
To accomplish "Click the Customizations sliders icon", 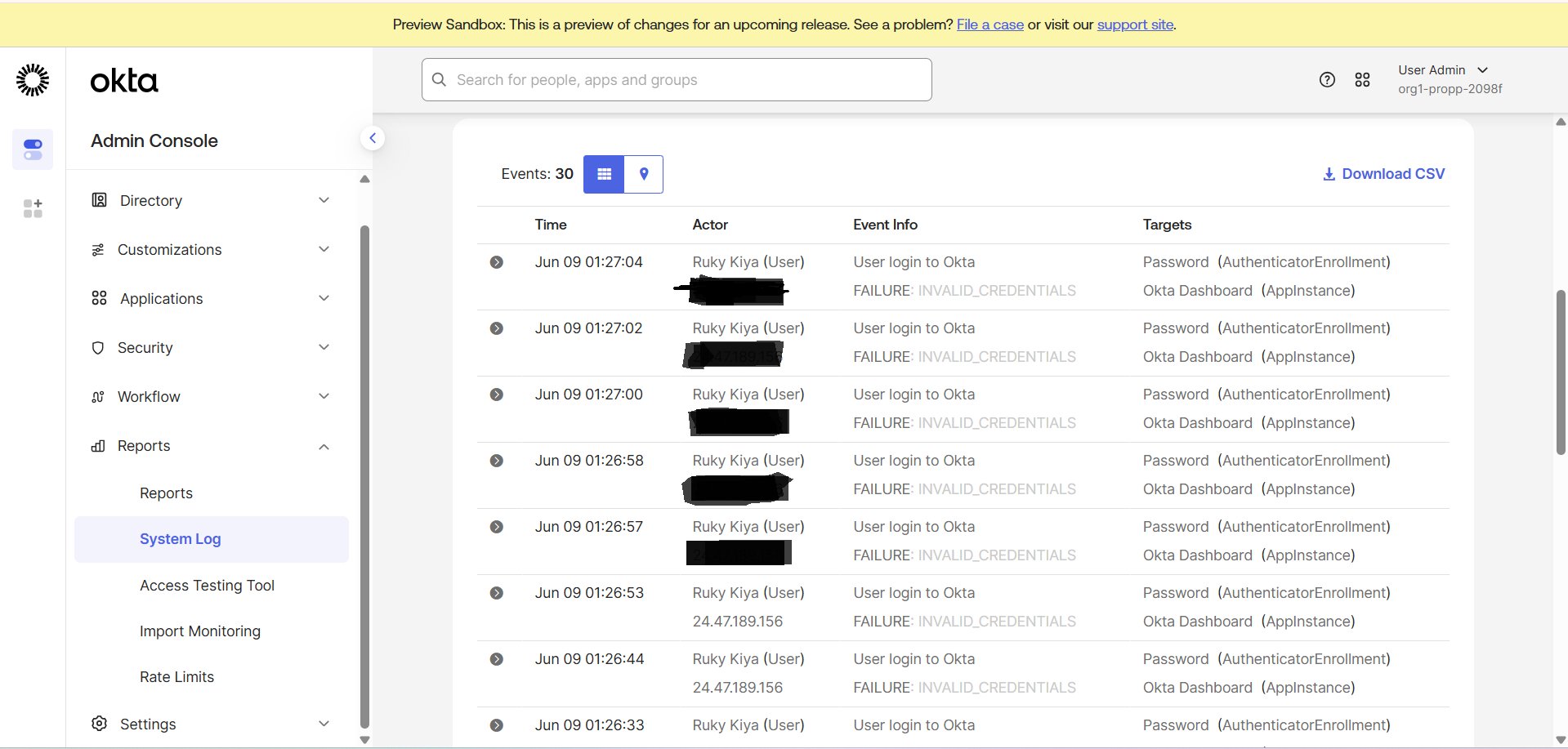I will [98, 250].
